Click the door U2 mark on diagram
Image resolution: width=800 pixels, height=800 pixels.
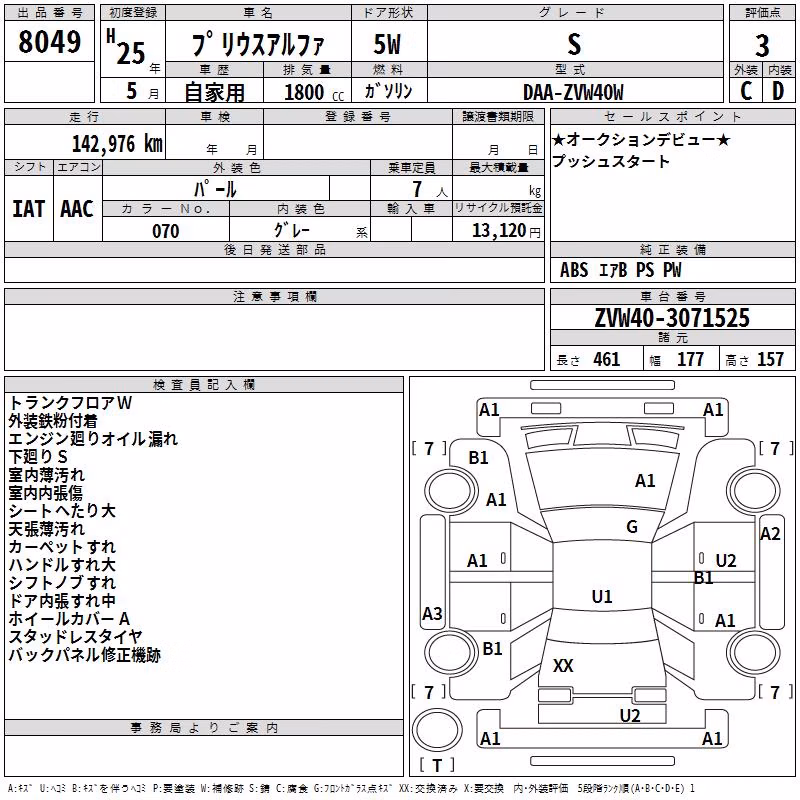point(726,561)
